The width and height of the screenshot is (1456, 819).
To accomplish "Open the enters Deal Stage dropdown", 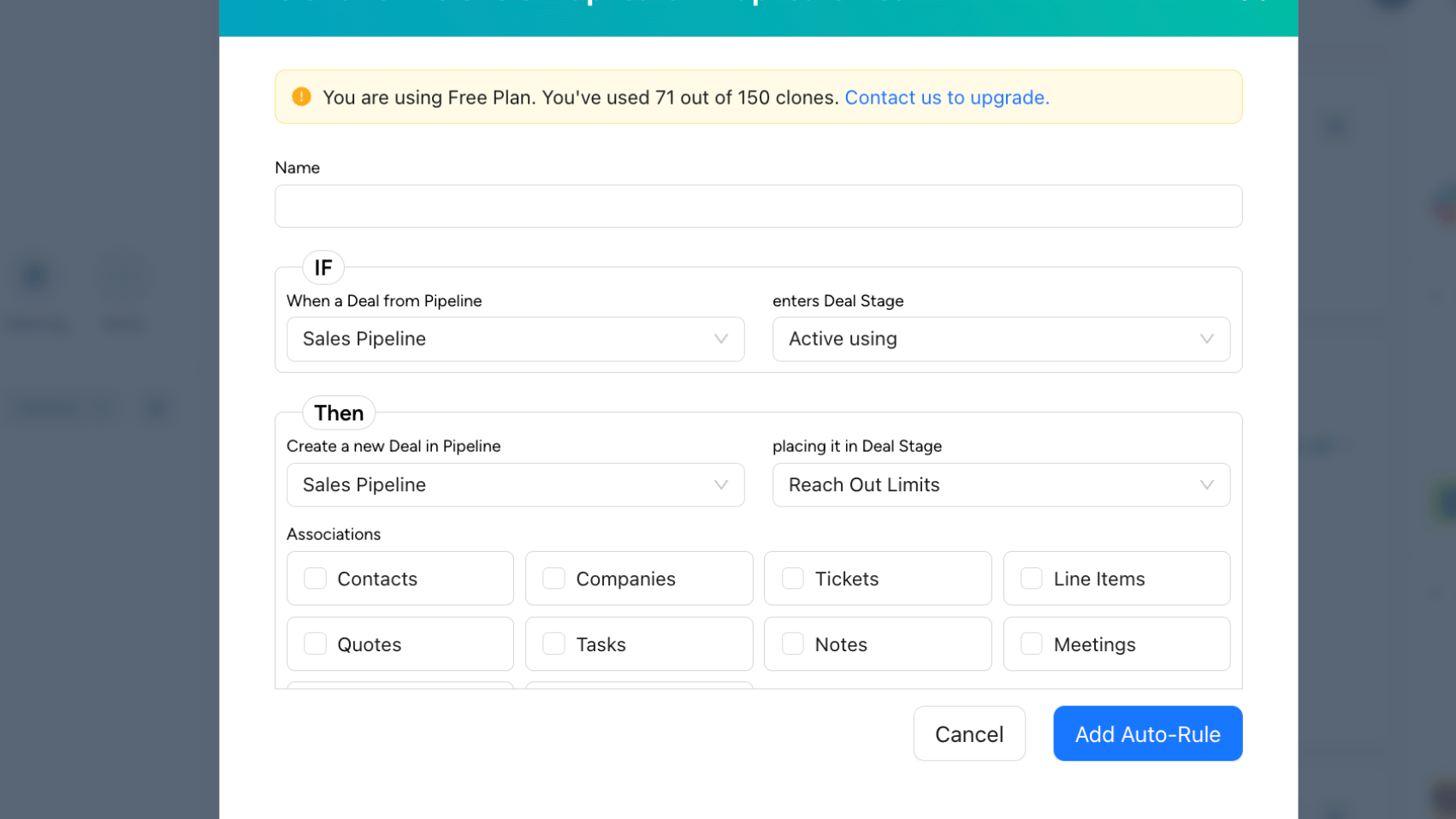I will point(1001,339).
